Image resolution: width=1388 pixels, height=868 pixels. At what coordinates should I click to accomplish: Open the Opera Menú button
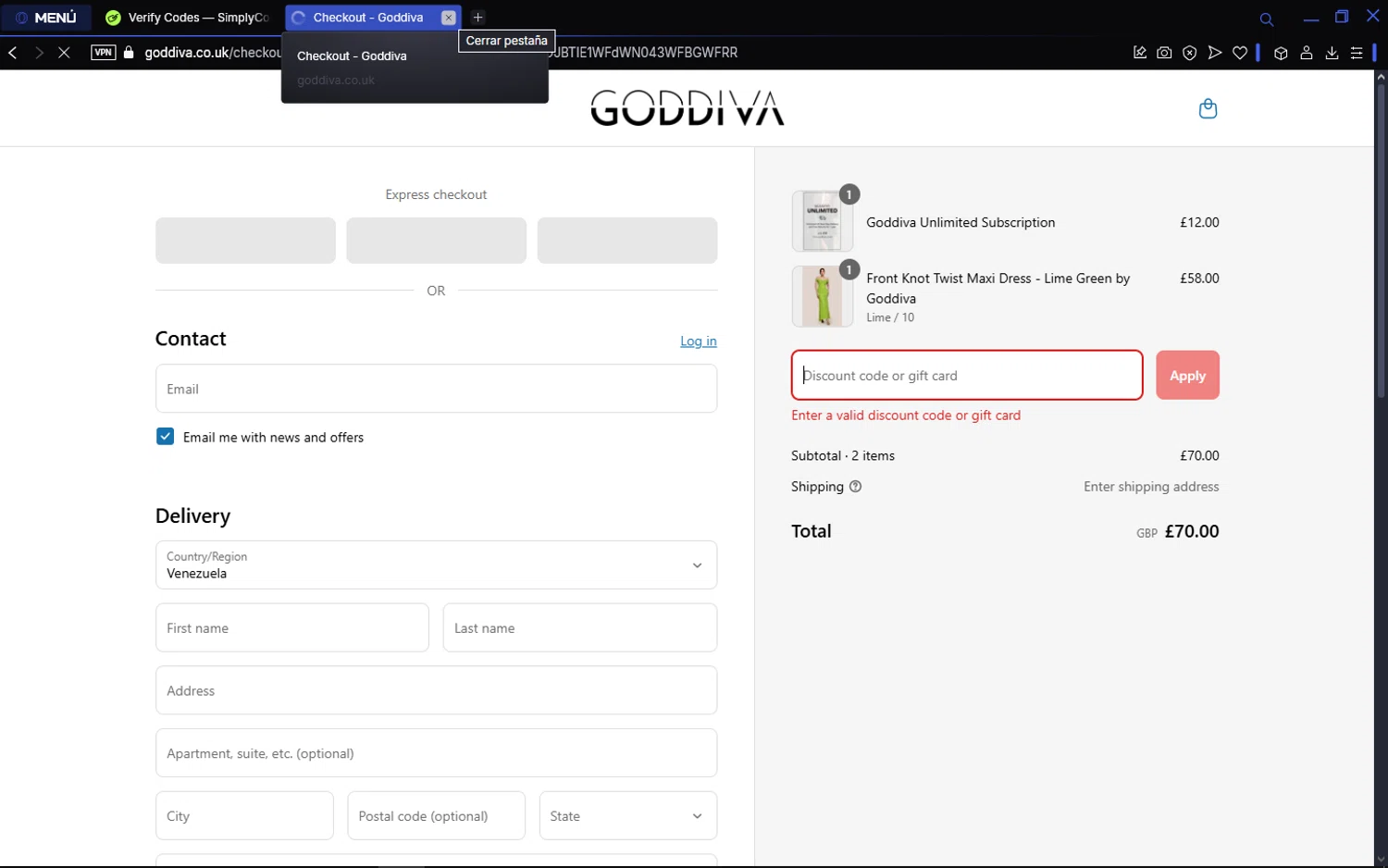[46, 18]
